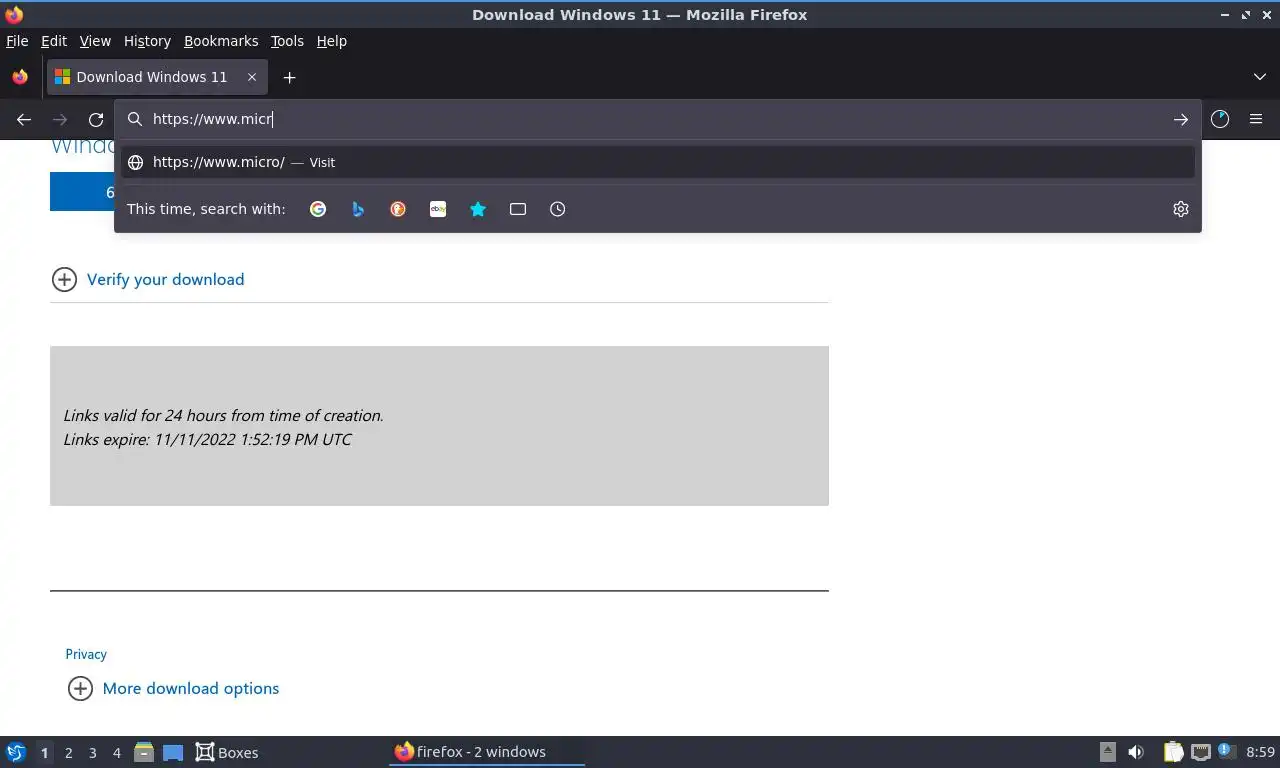Open the file manager taskbar icon
The width and height of the screenshot is (1280, 768).
point(144,752)
